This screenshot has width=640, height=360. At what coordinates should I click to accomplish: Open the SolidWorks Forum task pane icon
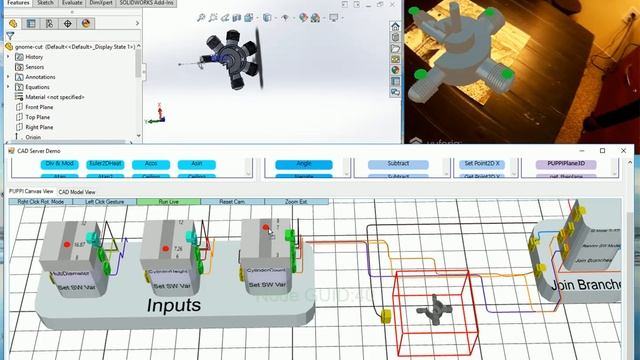tap(395, 92)
